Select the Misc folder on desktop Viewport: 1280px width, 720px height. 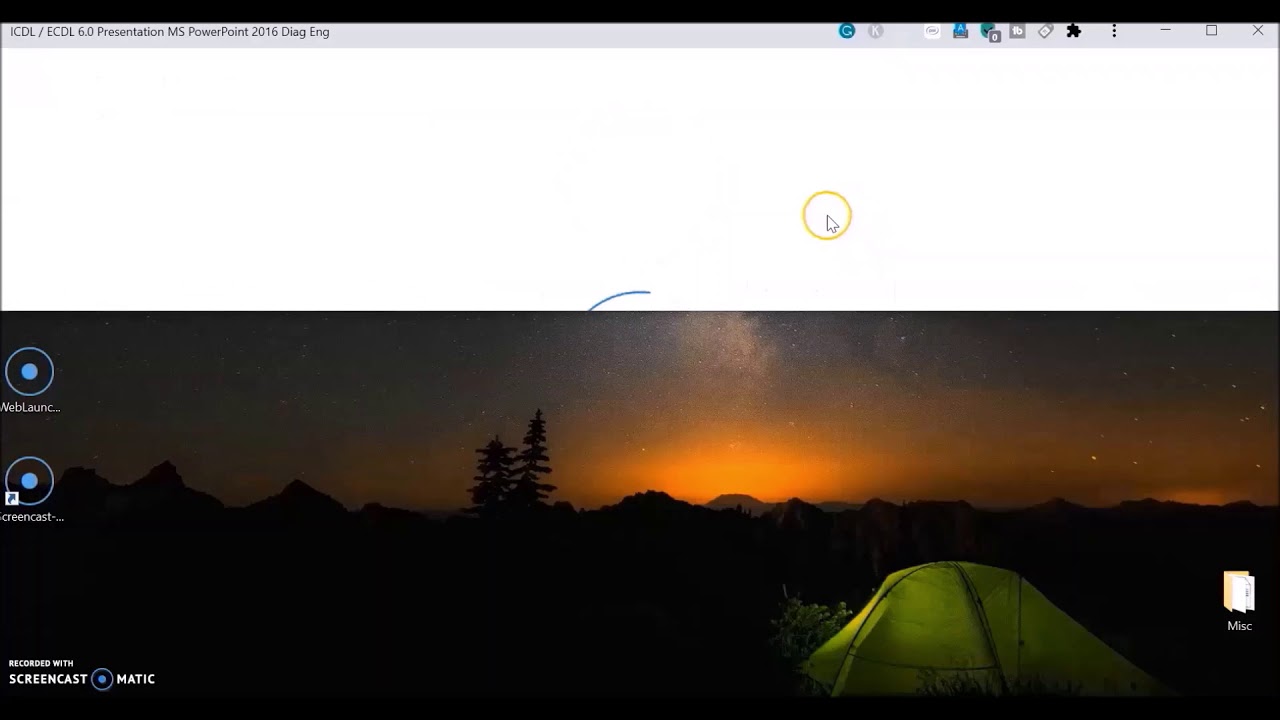(x=1239, y=601)
